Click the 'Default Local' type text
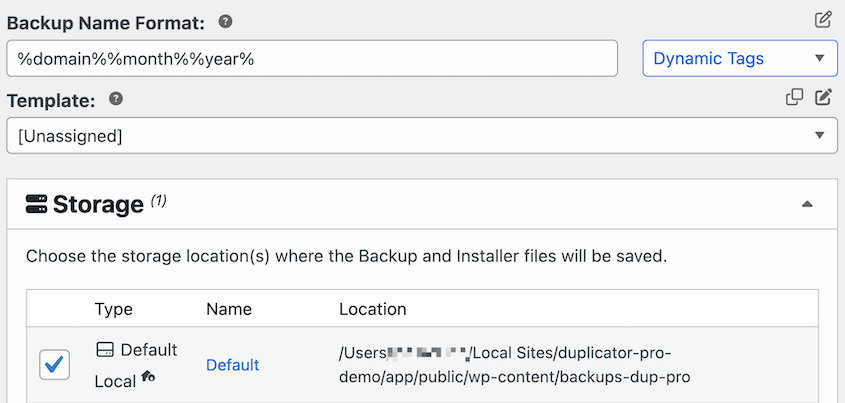 [136, 366]
